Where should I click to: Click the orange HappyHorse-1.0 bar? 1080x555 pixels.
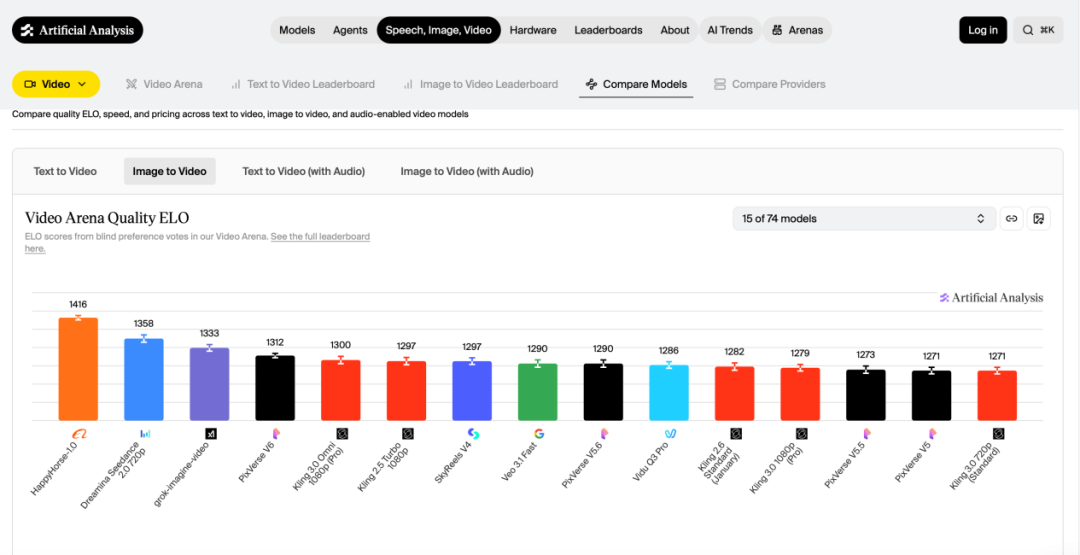(78, 368)
